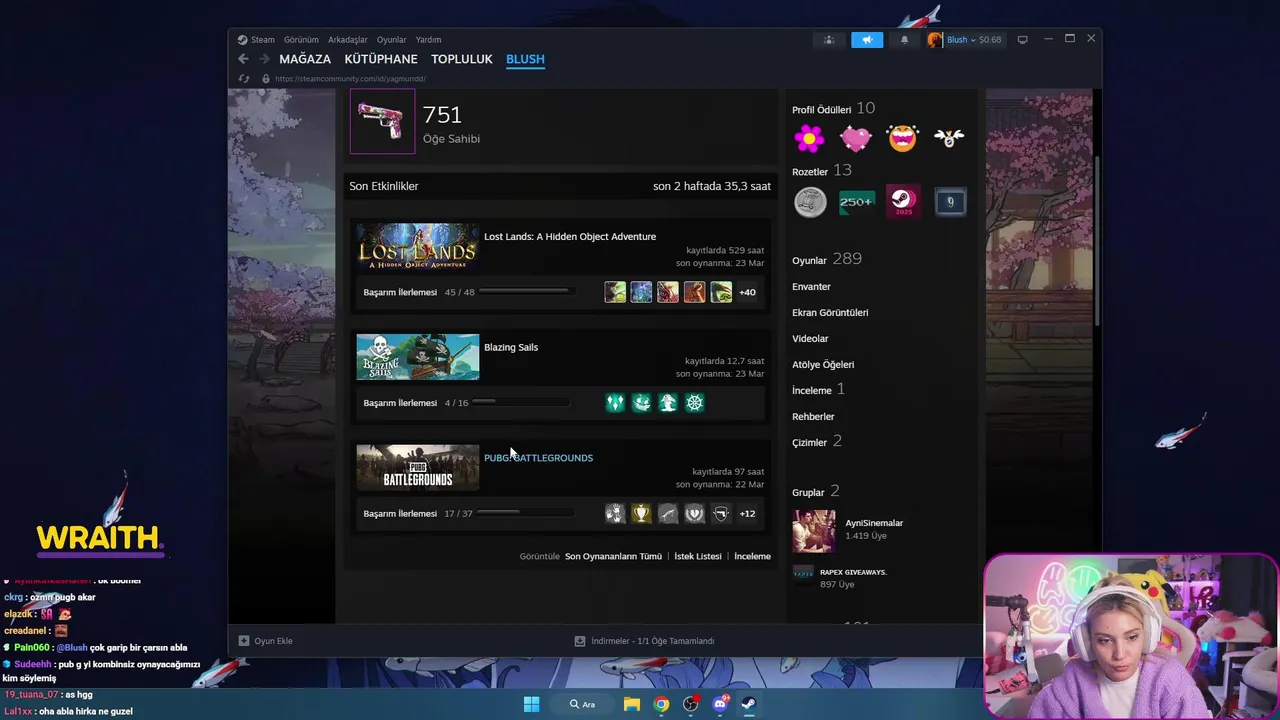This screenshot has height=720, width=1280.
Task: Go to the MAĞAZA tab
Action: [305, 59]
